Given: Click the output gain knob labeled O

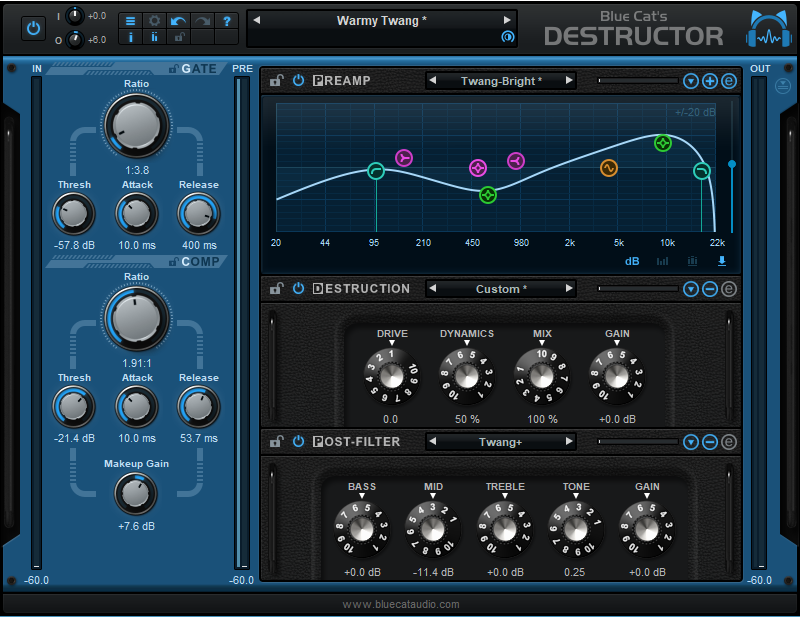Looking at the screenshot, I should coord(75,40).
